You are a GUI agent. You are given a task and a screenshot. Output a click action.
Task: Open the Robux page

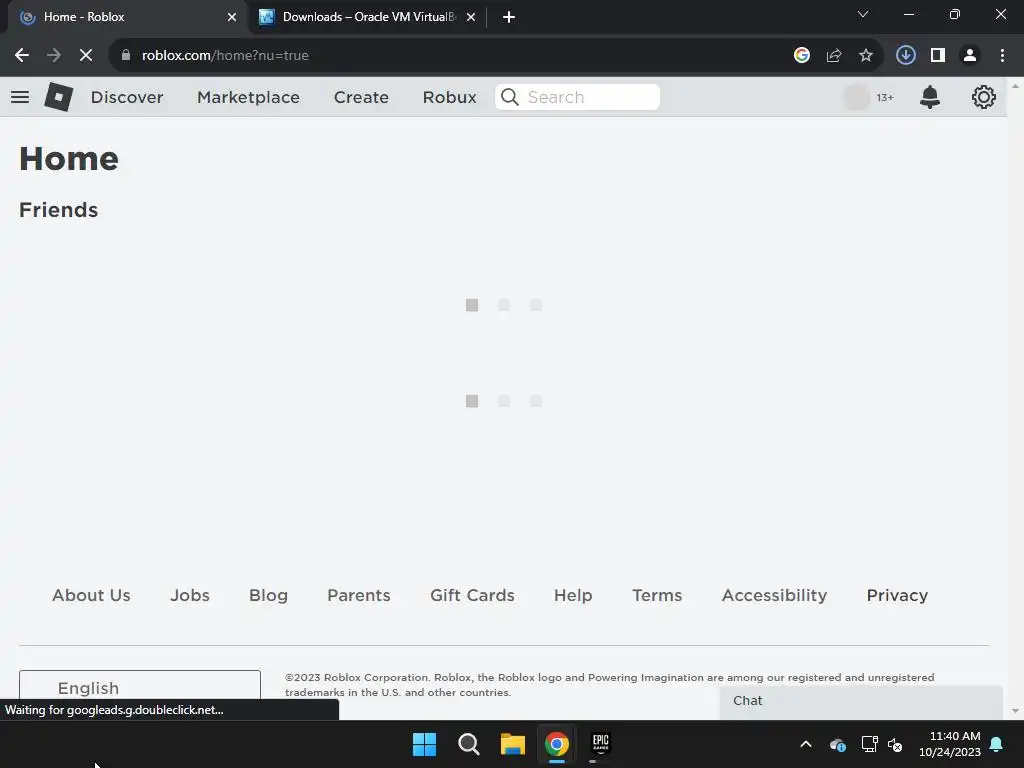(x=449, y=97)
